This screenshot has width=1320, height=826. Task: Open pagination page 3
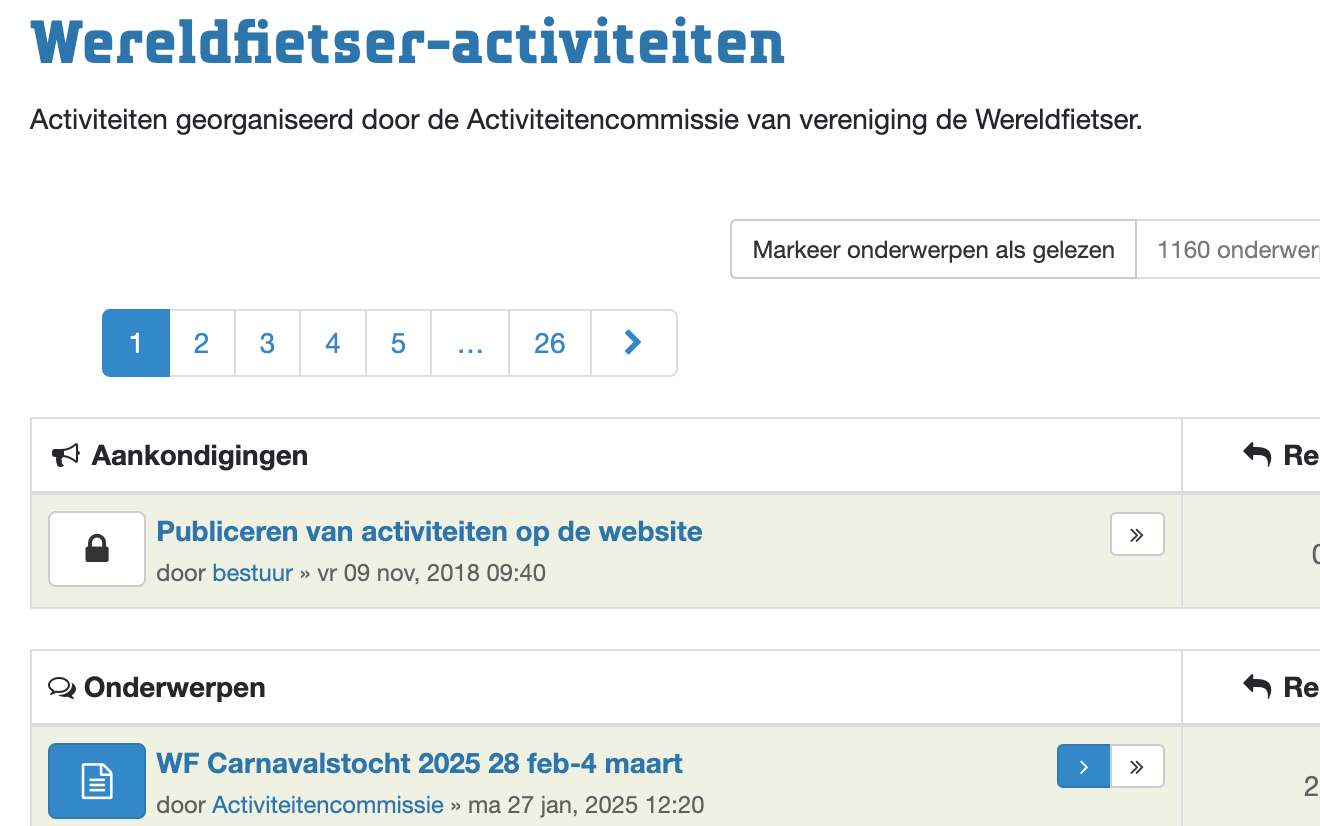(x=267, y=343)
